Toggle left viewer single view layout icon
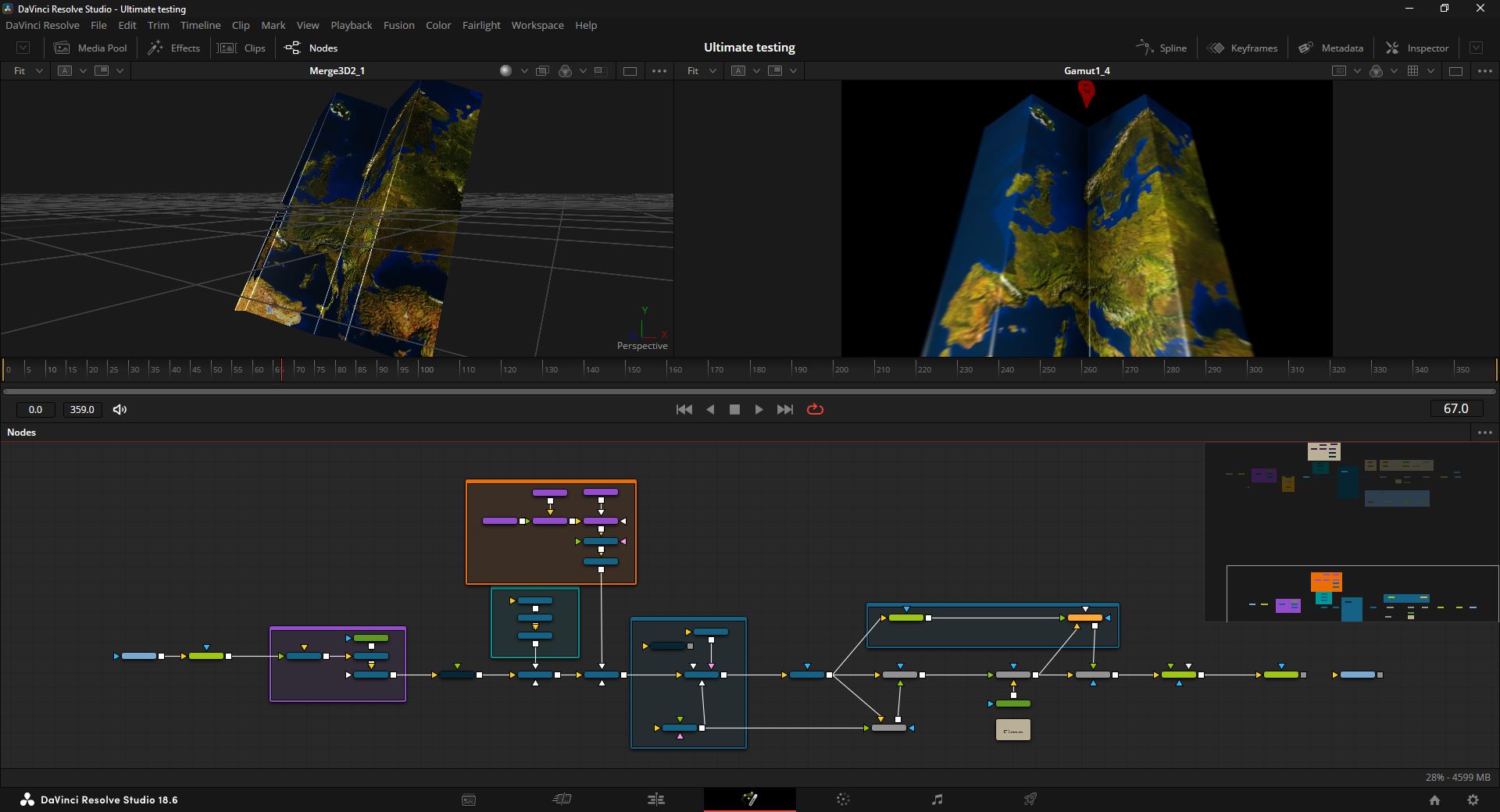Viewport: 1500px width, 812px height. click(630, 71)
